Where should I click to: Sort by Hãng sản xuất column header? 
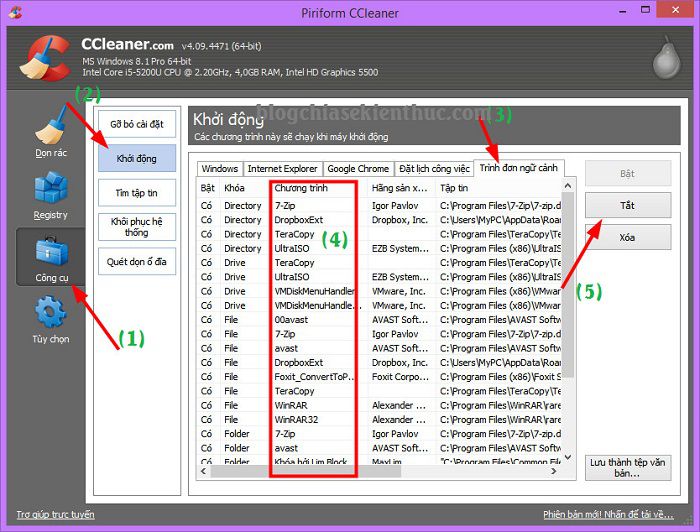pos(402,188)
